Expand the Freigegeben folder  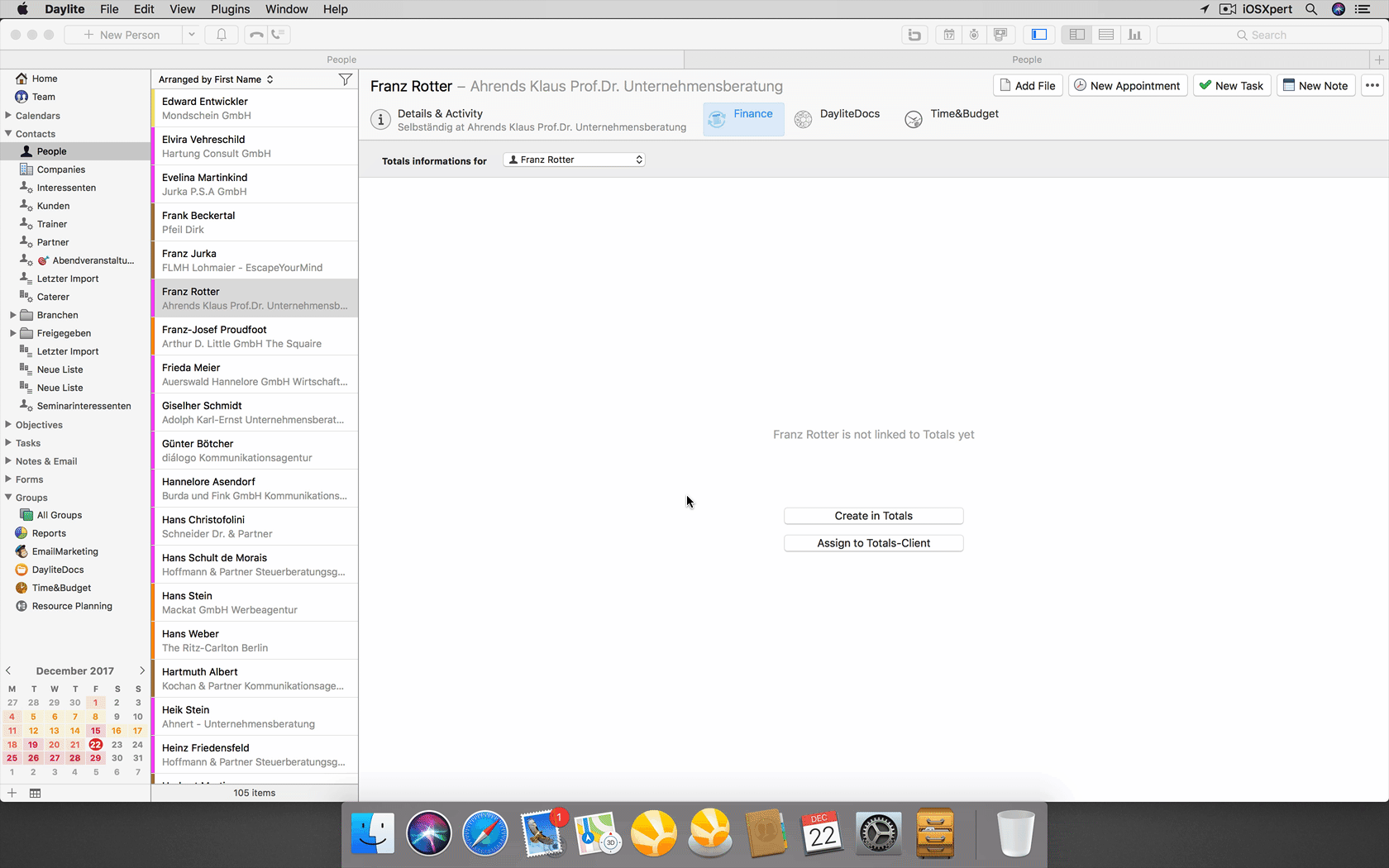(x=12, y=333)
